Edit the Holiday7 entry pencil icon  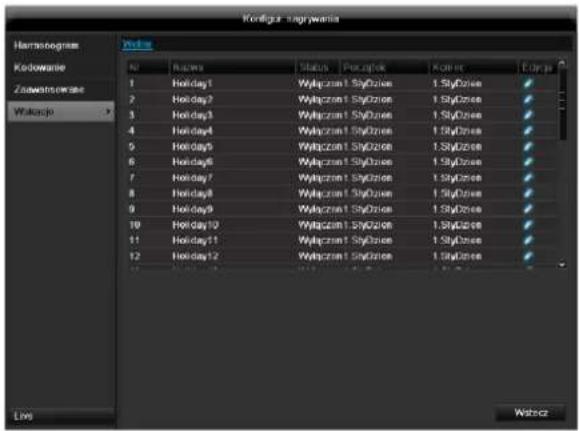click(x=528, y=178)
